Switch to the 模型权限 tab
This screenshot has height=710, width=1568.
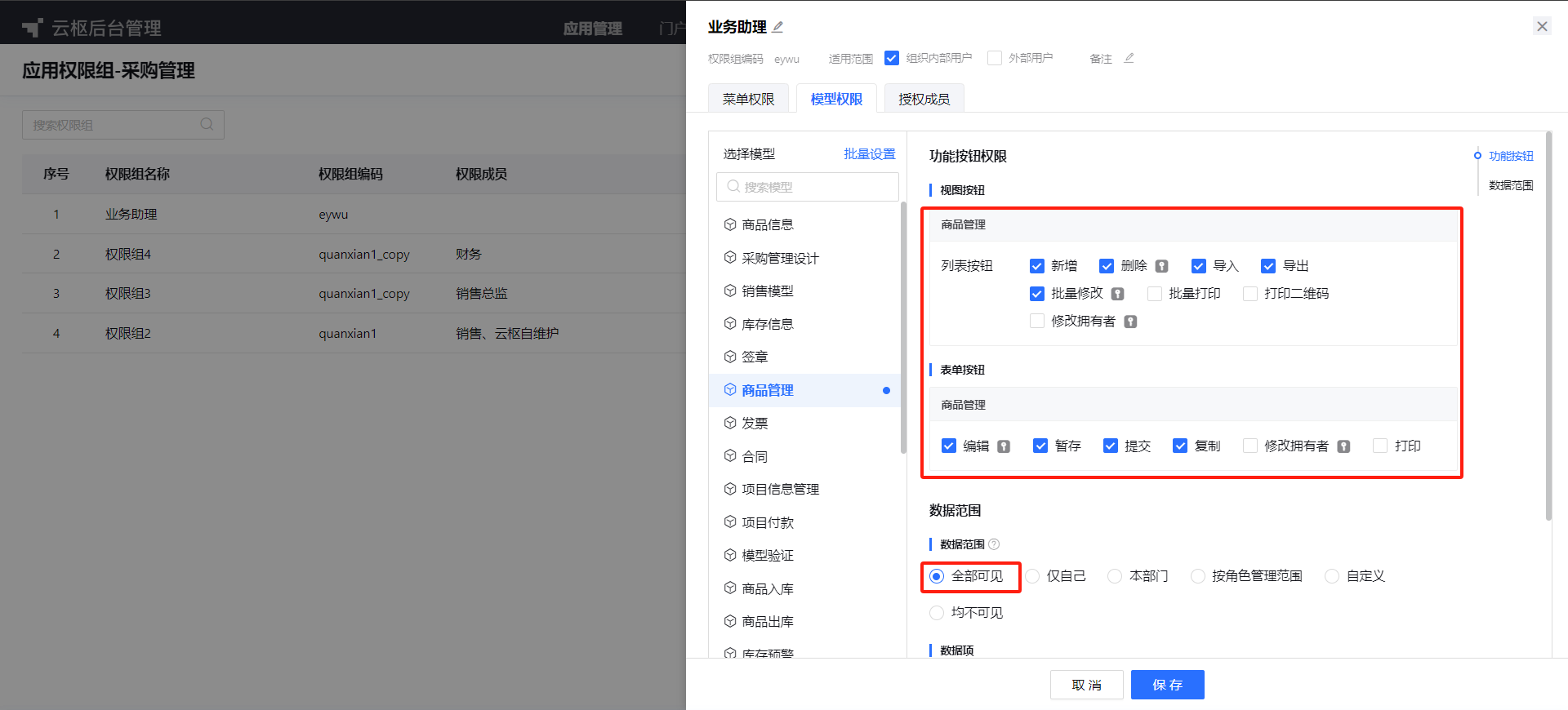(836, 99)
